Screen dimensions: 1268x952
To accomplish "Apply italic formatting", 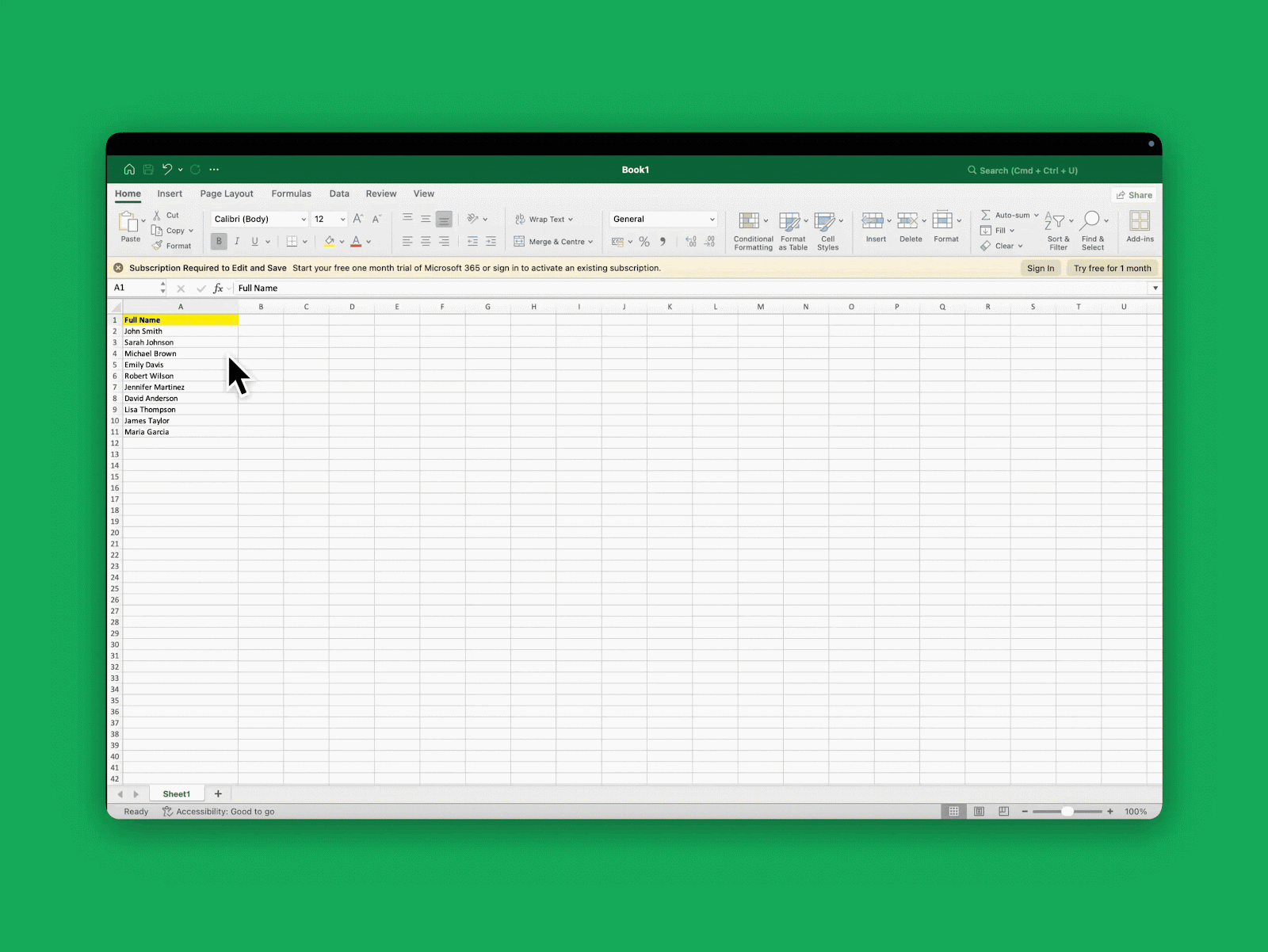I will [237, 241].
